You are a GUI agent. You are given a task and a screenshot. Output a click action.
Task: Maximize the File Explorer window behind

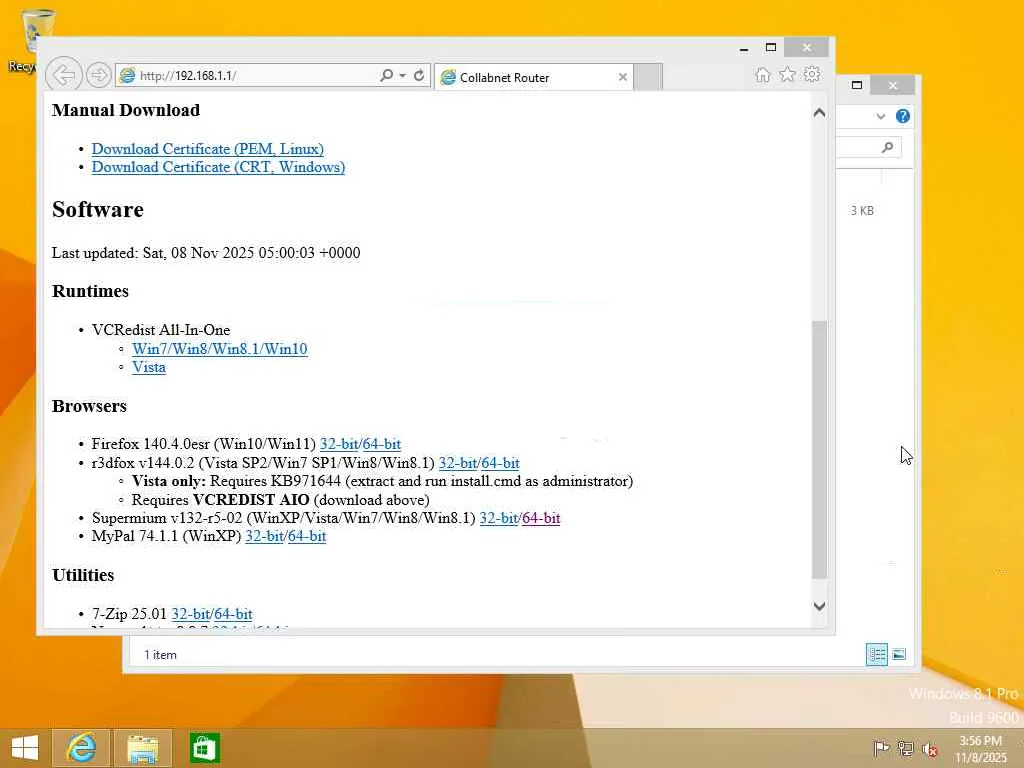pos(857,85)
